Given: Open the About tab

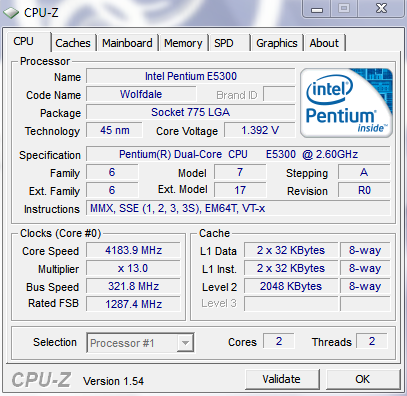Looking at the screenshot, I should tap(324, 43).
